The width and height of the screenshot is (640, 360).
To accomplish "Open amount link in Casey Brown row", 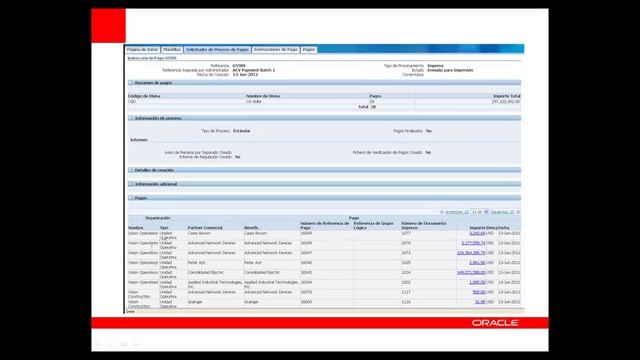I will tap(477, 233).
